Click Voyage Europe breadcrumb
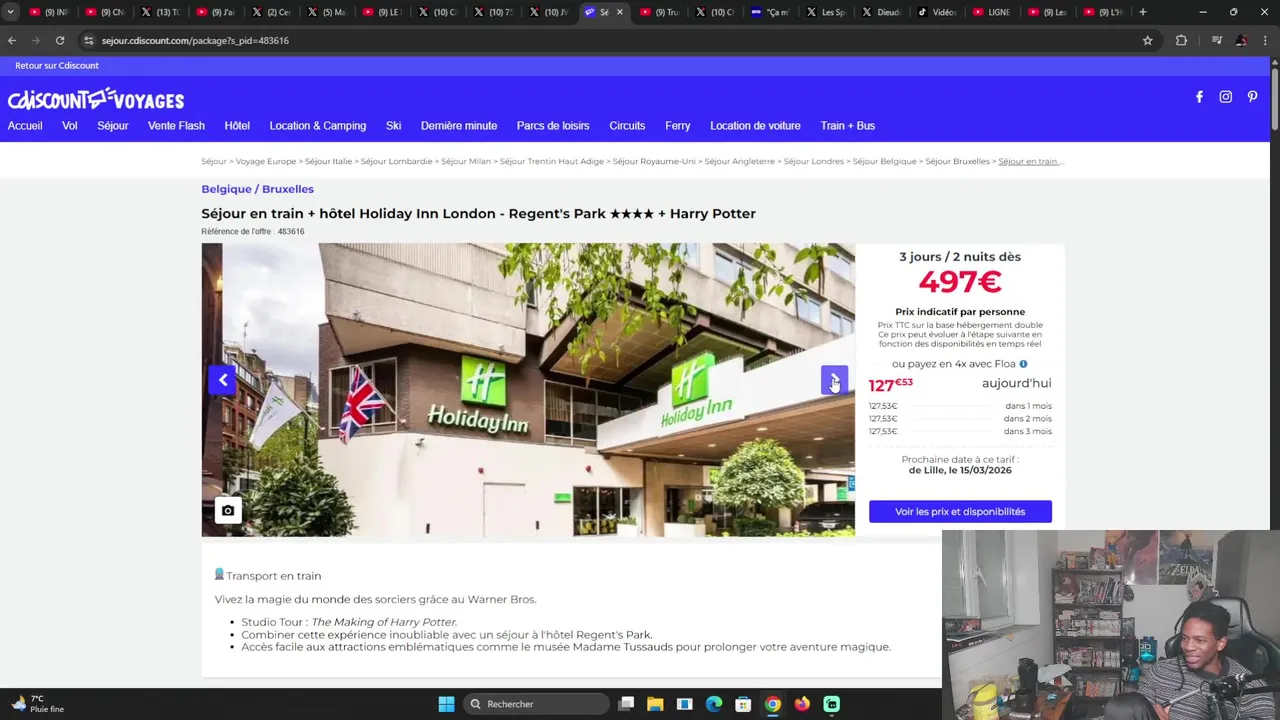The width and height of the screenshot is (1280, 720). click(266, 161)
